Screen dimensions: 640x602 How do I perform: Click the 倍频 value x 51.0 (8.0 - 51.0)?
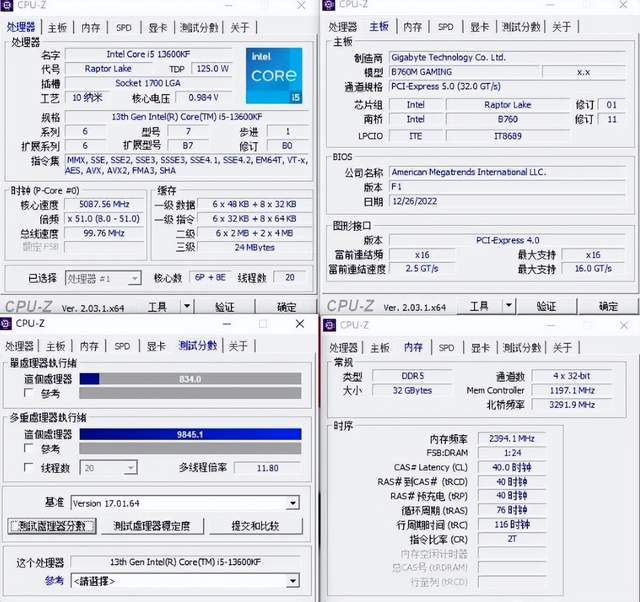[104, 219]
